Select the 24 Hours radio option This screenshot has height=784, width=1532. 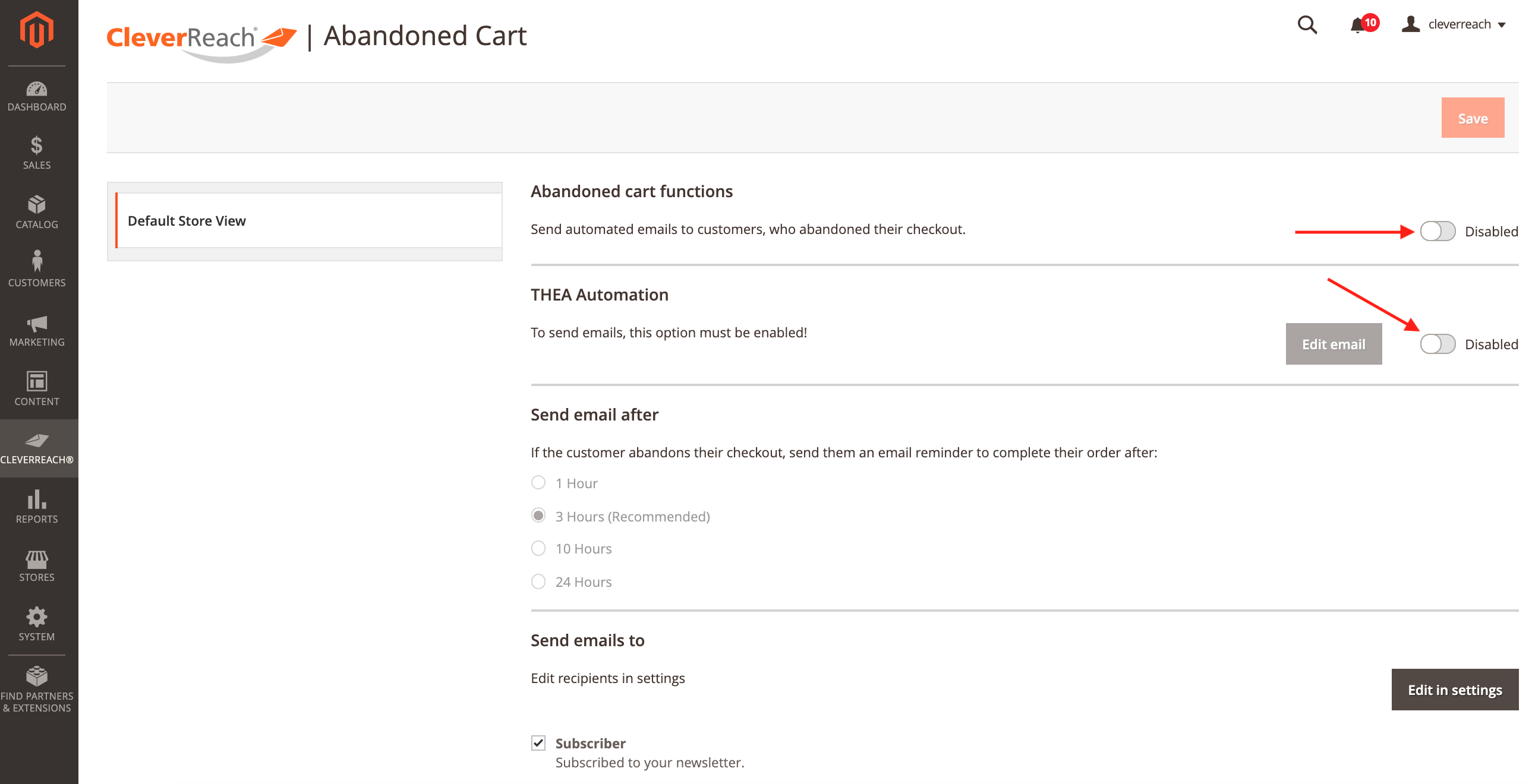tap(538, 581)
